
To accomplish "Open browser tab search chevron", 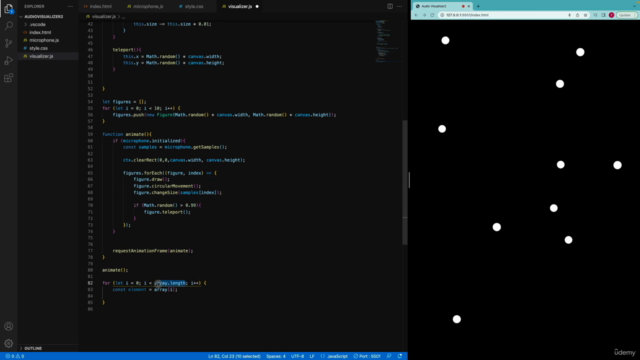I will pyautogui.click(x=635, y=6).
